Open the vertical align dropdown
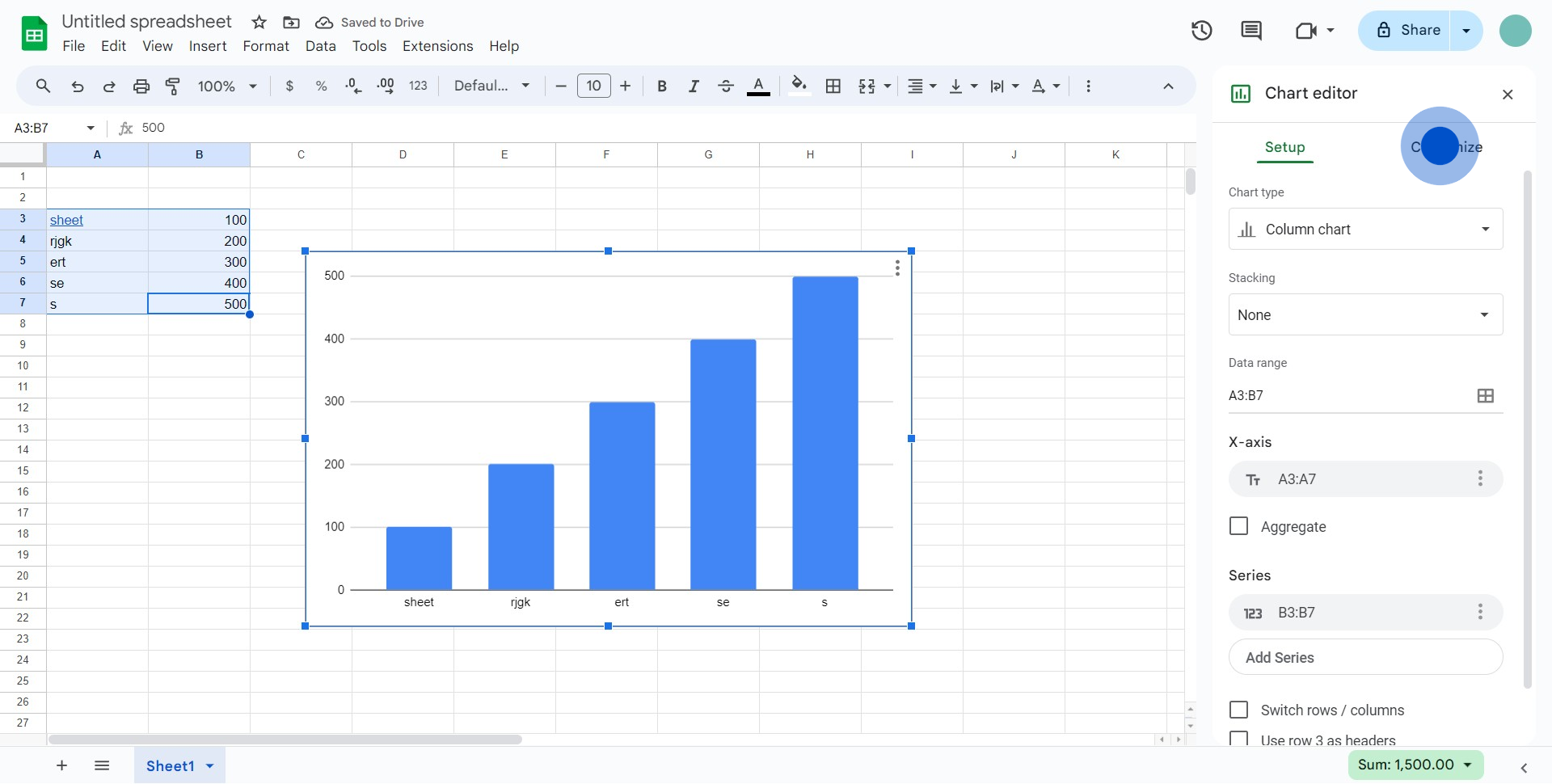The height and width of the screenshot is (784, 1552). [964, 86]
